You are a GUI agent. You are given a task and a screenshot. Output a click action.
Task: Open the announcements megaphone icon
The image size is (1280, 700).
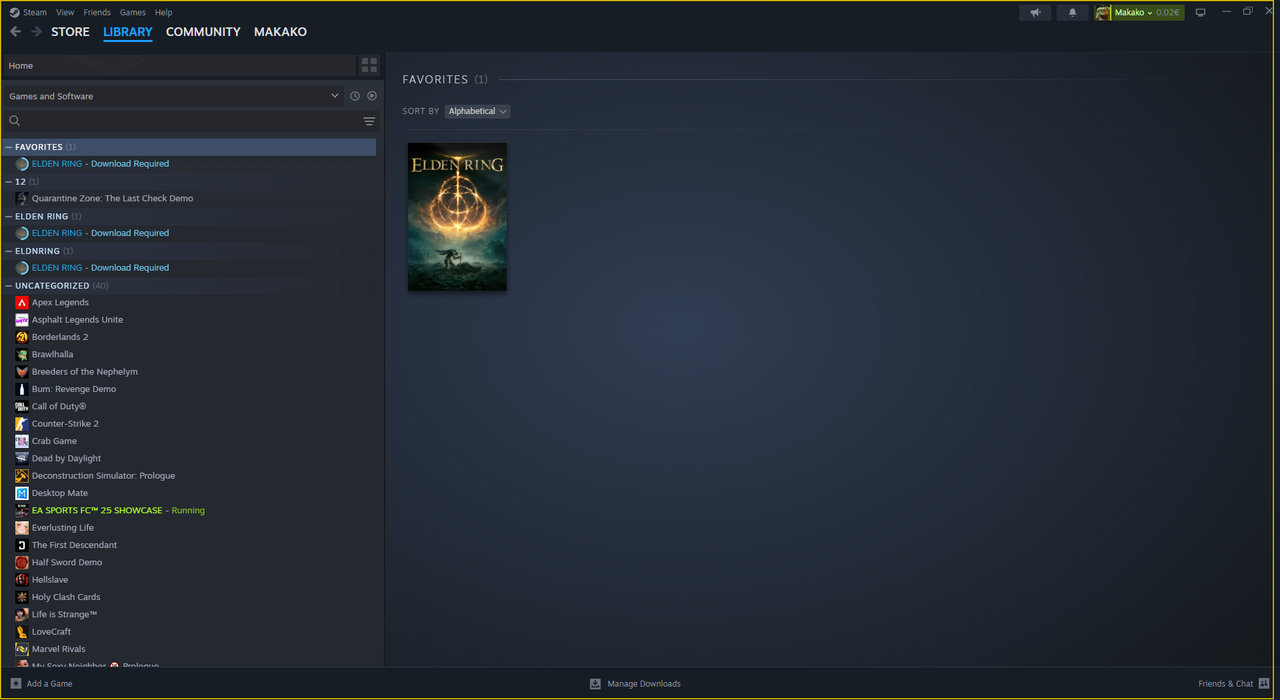[1035, 12]
